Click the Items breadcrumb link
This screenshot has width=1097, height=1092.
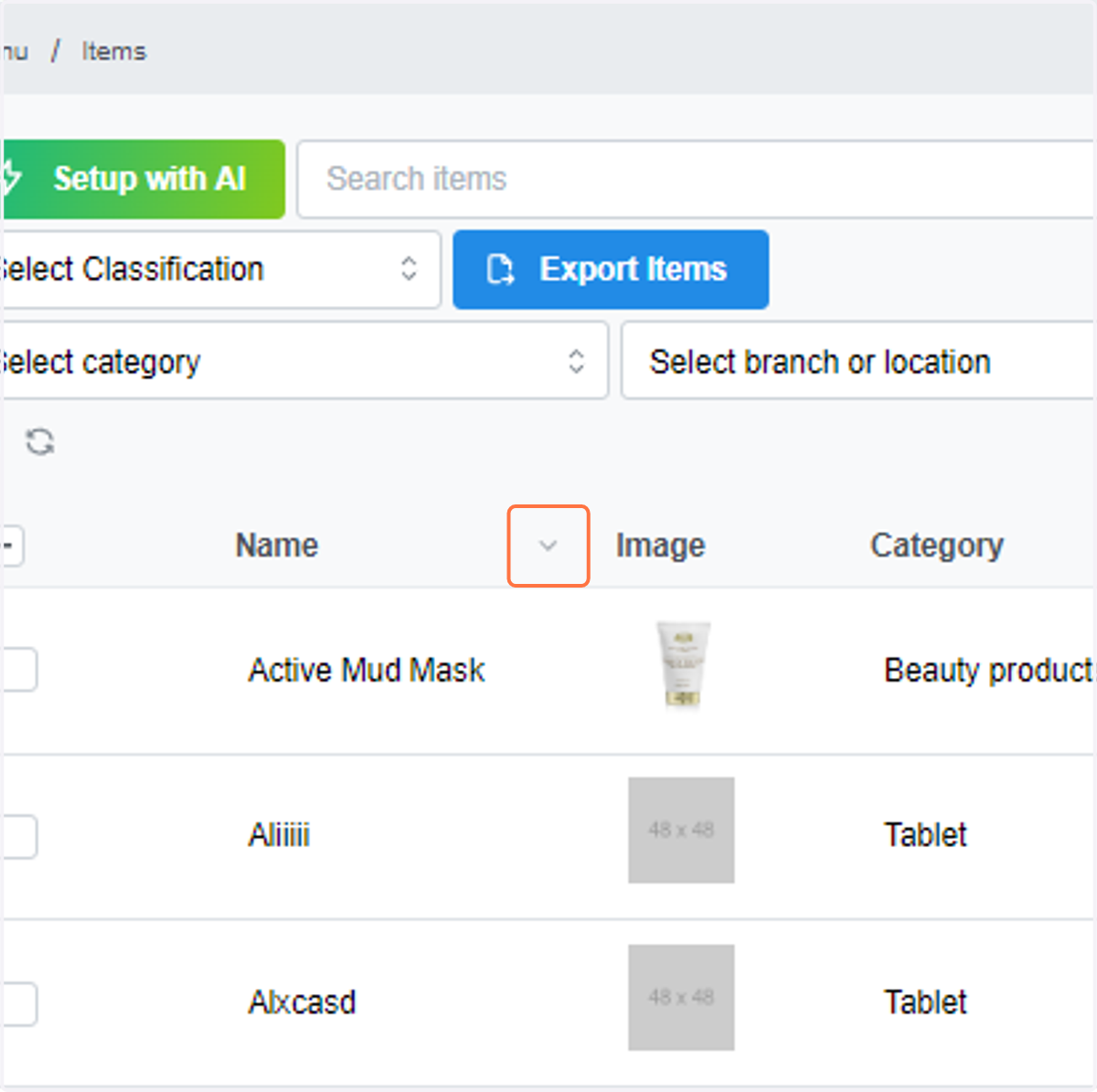(113, 51)
